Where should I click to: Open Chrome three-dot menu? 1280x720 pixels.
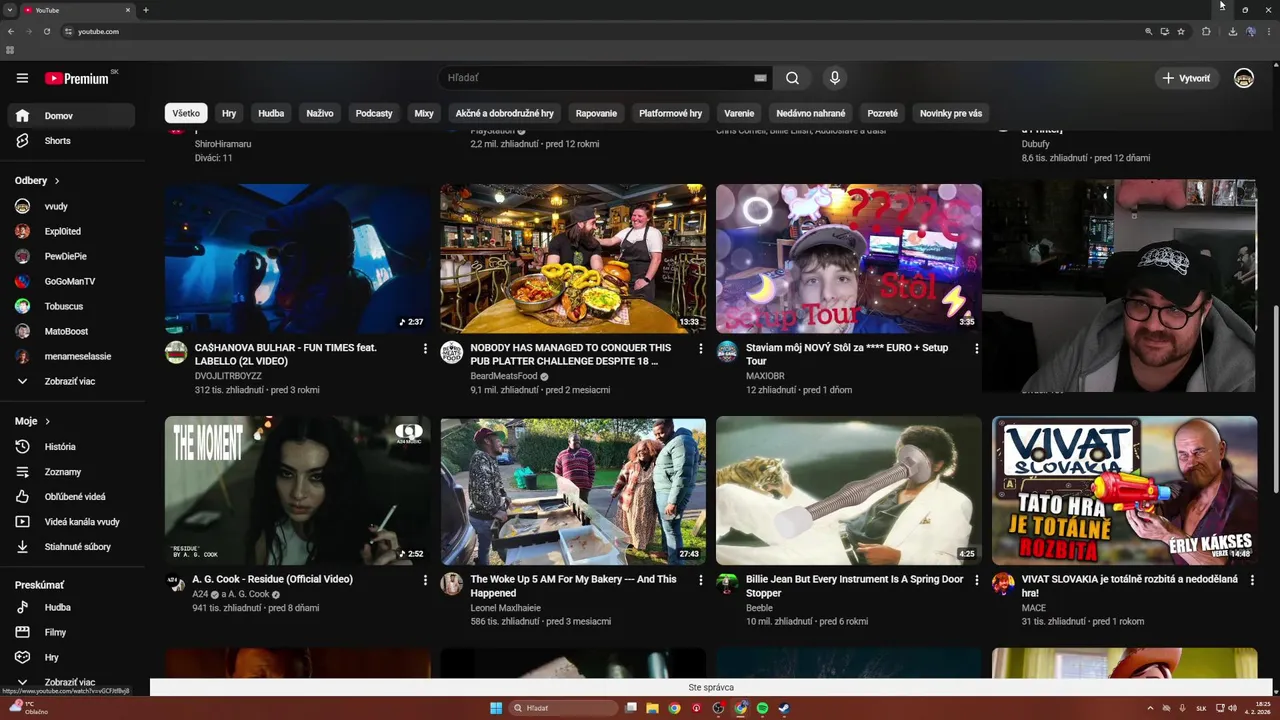pyautogui.click(x=1268, y=32)
